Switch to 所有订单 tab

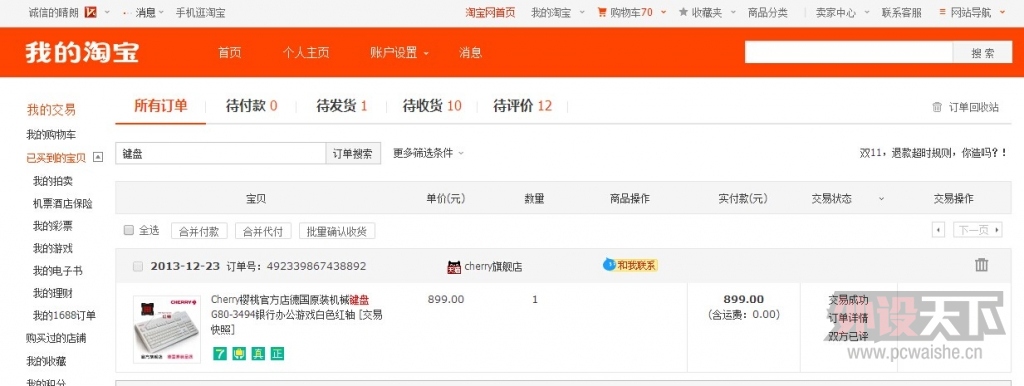pos(161,106)
